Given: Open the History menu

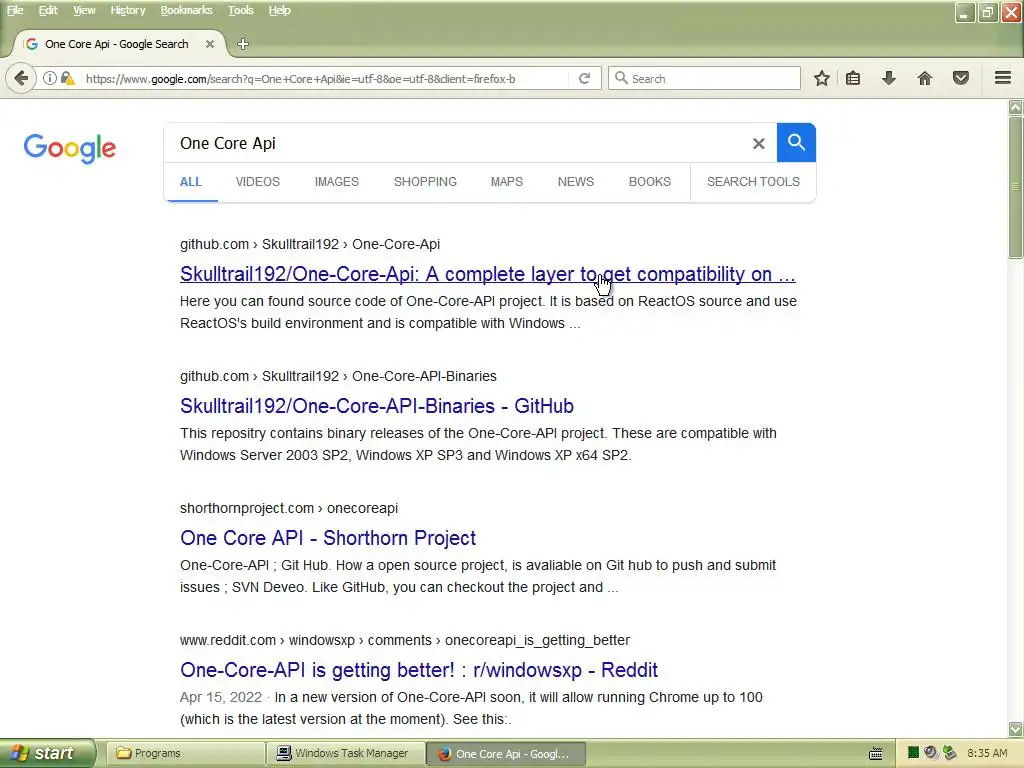Looking at the screenshot, I should point(127,10).
